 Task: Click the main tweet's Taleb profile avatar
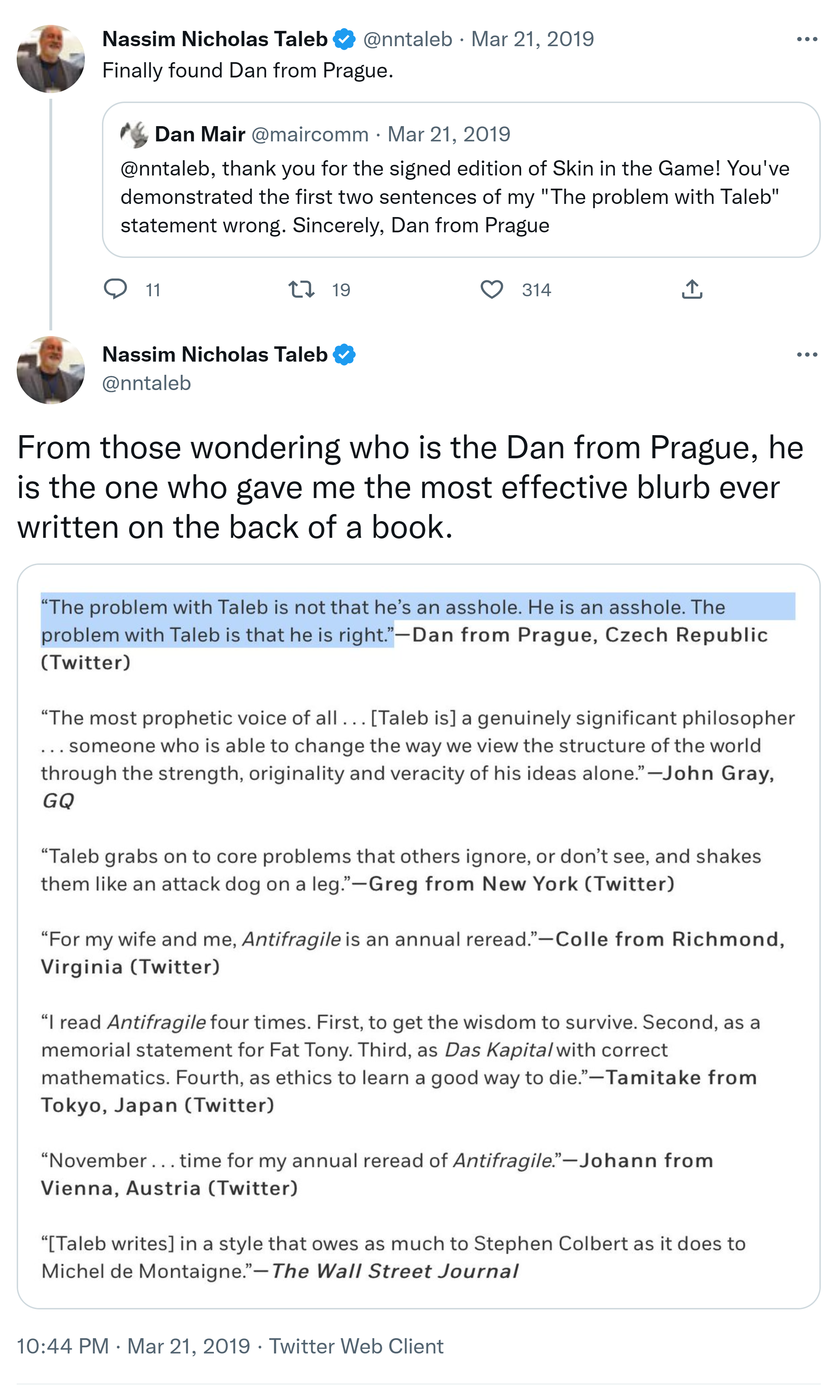pos(51,370)
